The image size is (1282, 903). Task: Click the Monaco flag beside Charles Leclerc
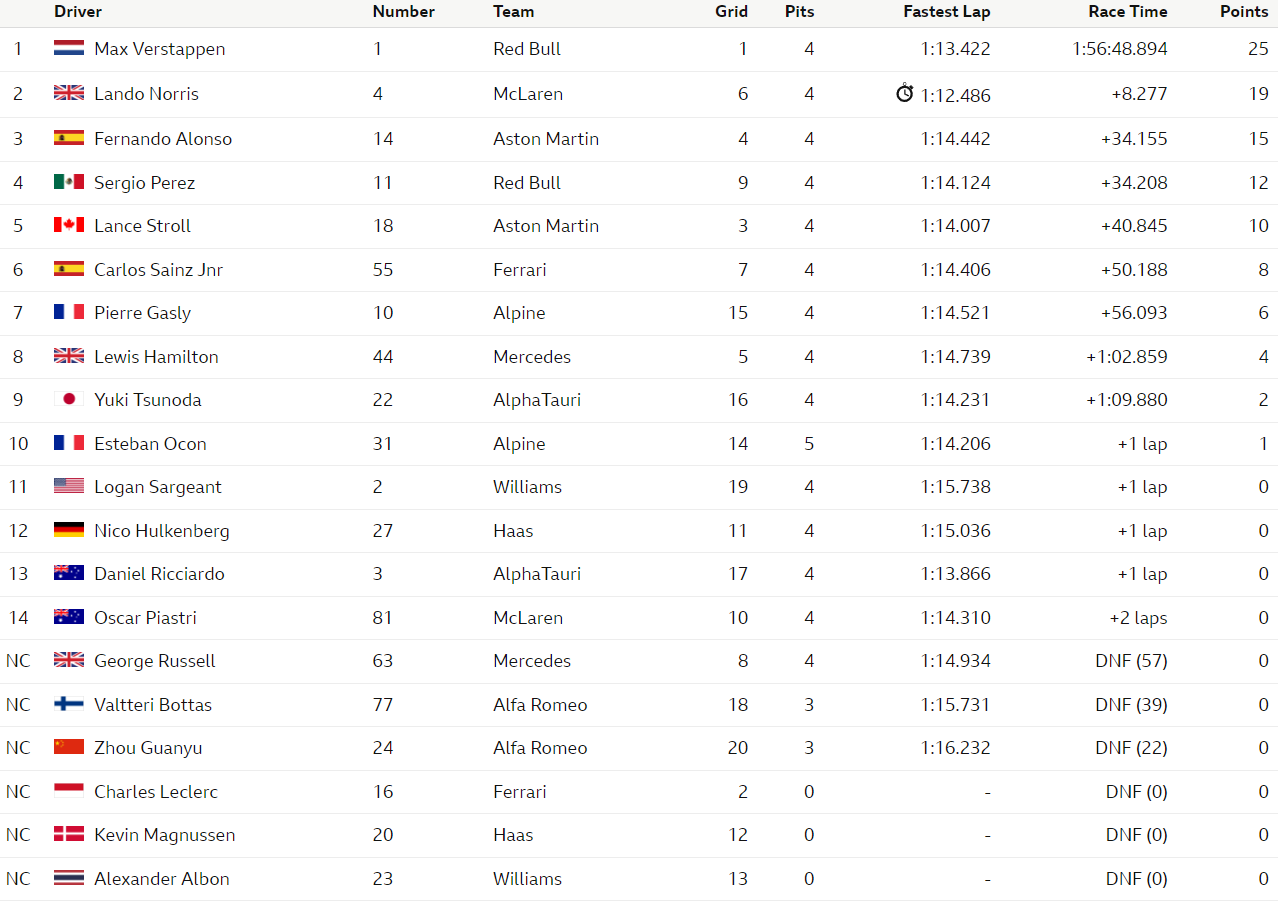69,792
